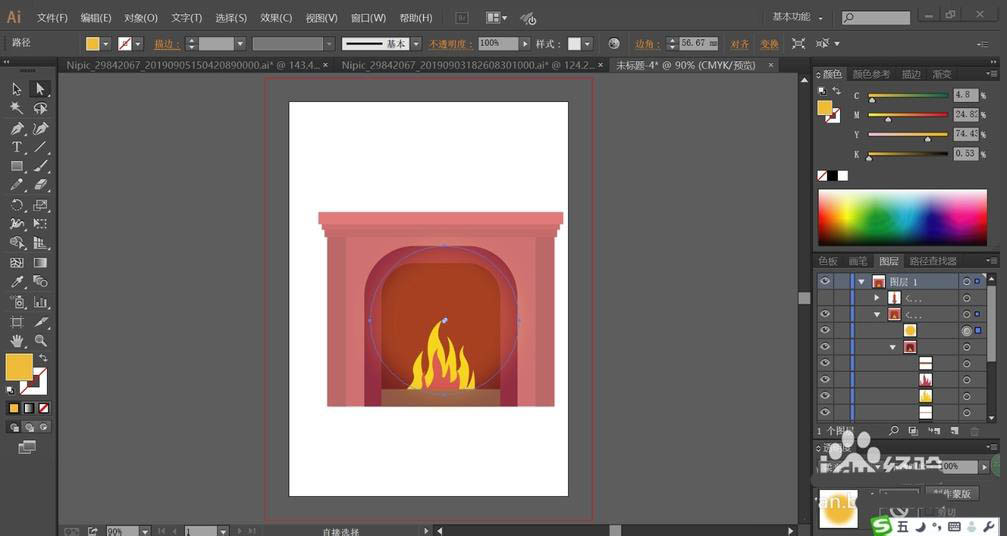Show the hidden collapsed sublayer row
The image size is (1007, 536).
point(825,298)
